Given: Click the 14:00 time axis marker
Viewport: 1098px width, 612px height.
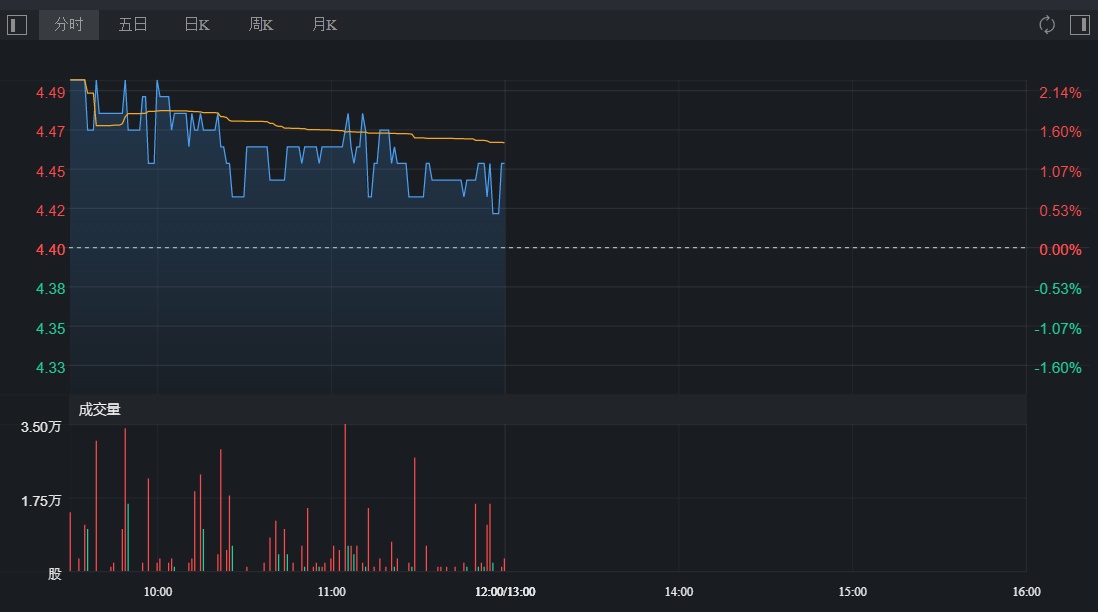Looking at the screenshot, I should pyautogui.click(x=679, y=592).
